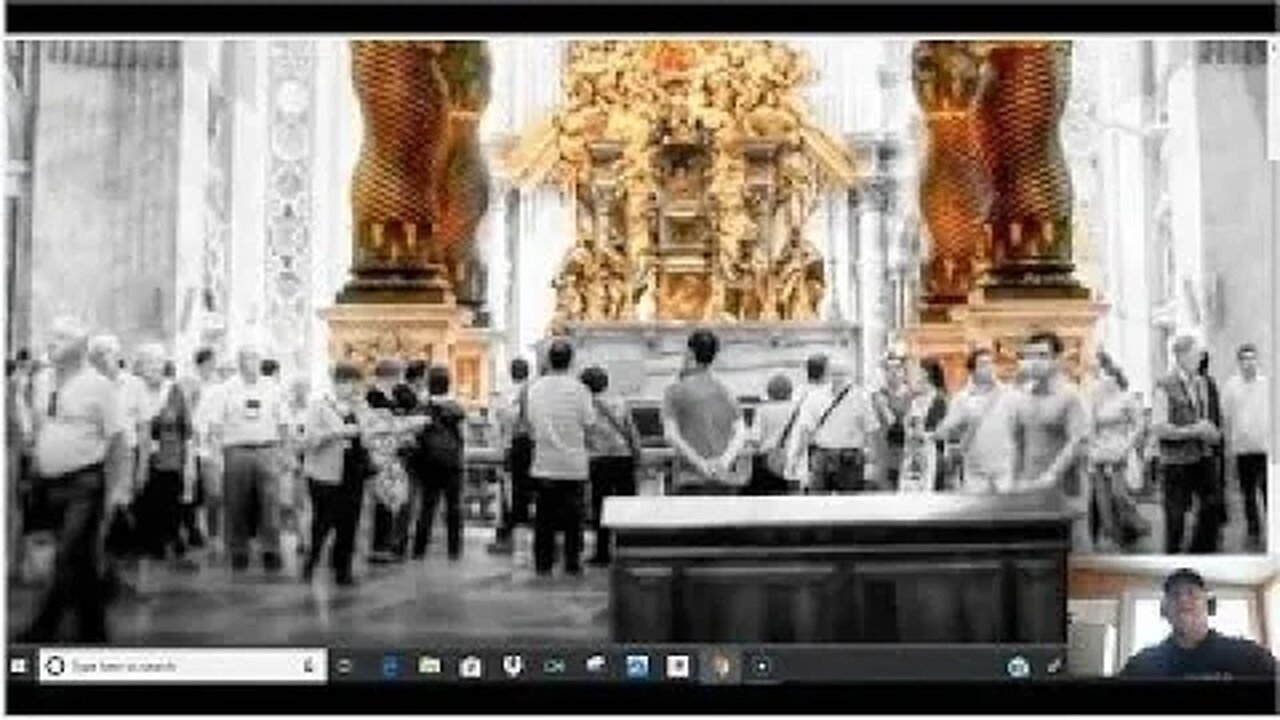Select the speaker's webcam thumbnail
Image resolution: width=1280 pixels, height=720 pixels.
[x=1172, y=616]
